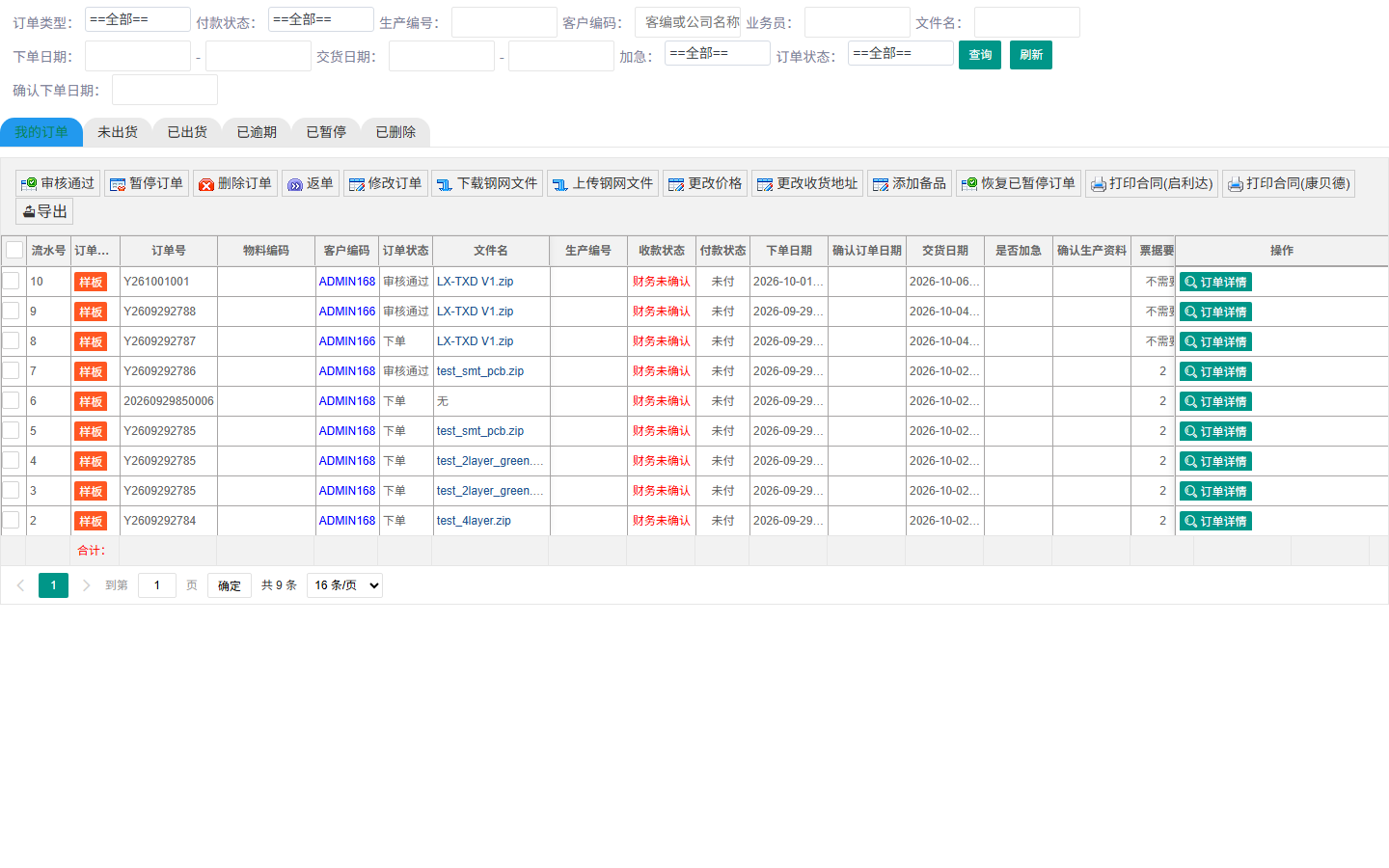Image resolution: width=1389 pixels, height=868 pixels.
Task: Open the 订单类型 order type dropdown
Action: pyautogui.click(x=138, y=19)
